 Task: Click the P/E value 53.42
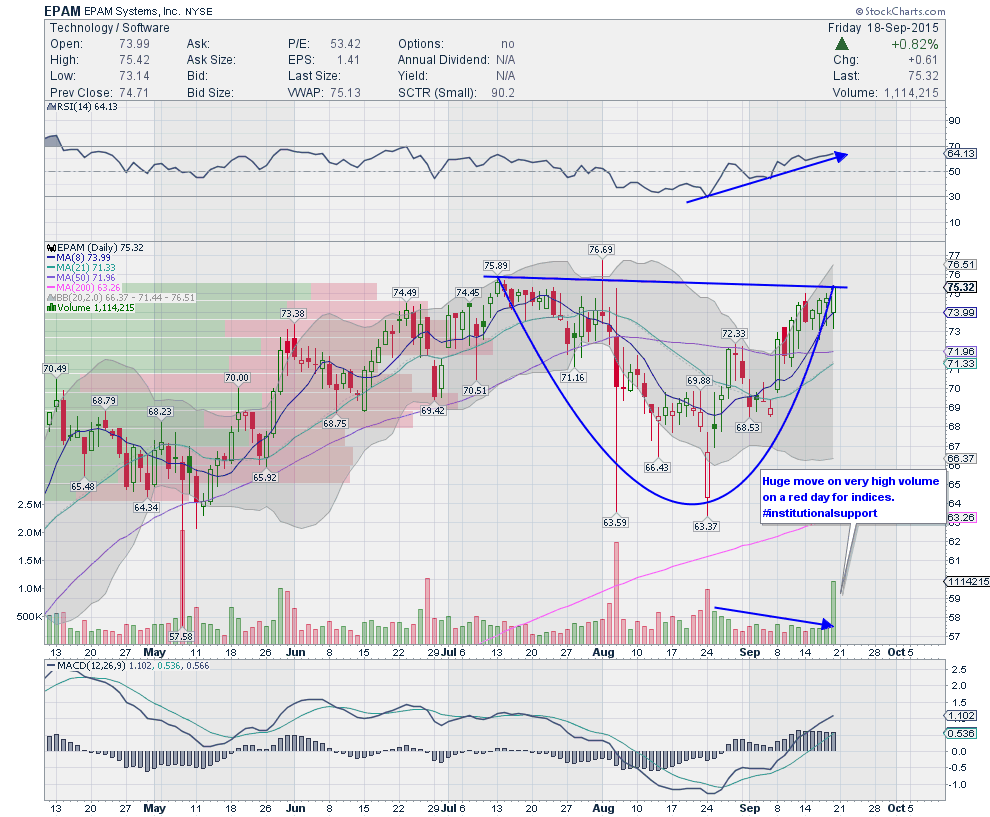pos(345,44)
